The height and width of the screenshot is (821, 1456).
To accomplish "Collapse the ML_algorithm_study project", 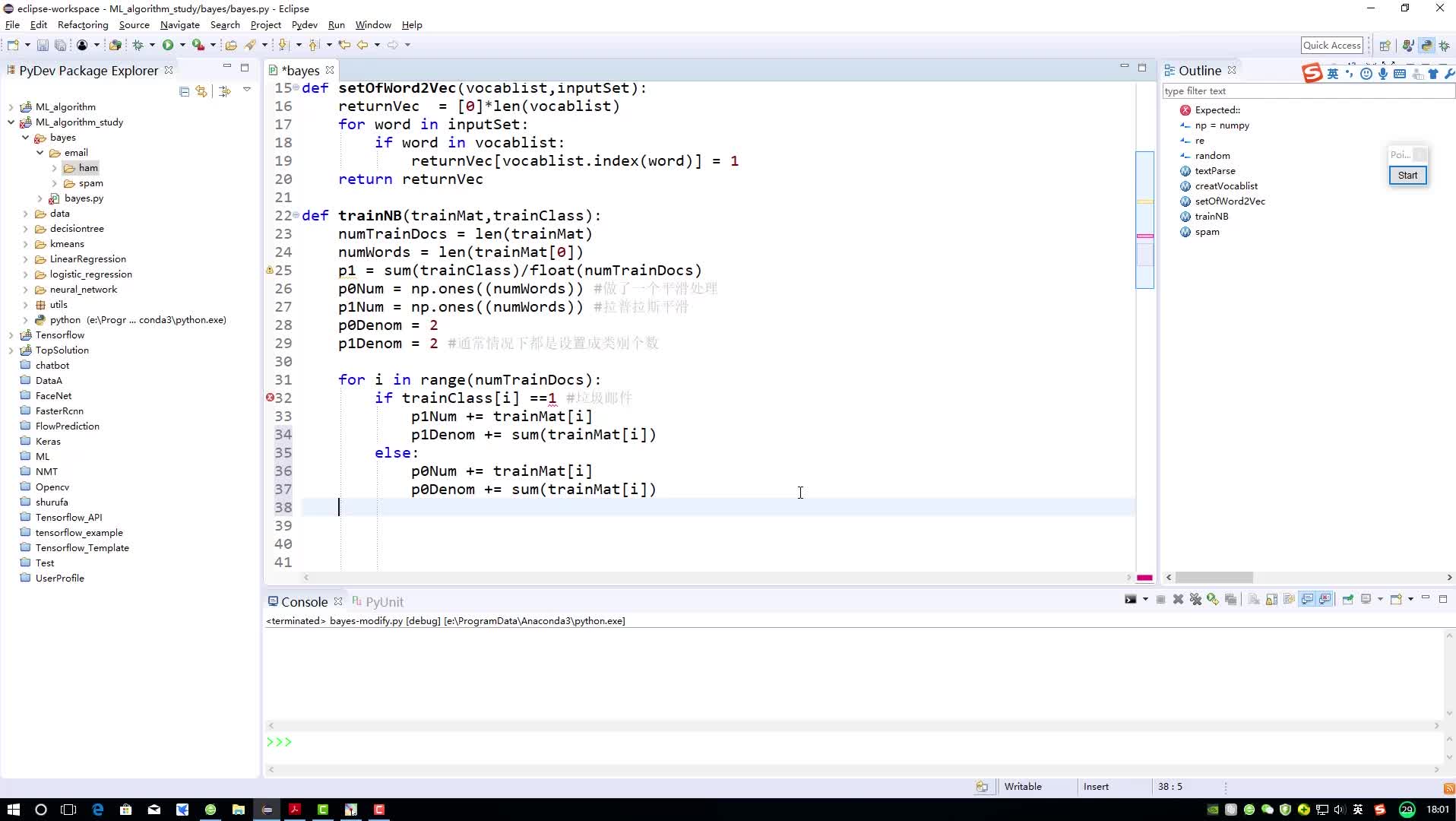I will pos(11,122).
